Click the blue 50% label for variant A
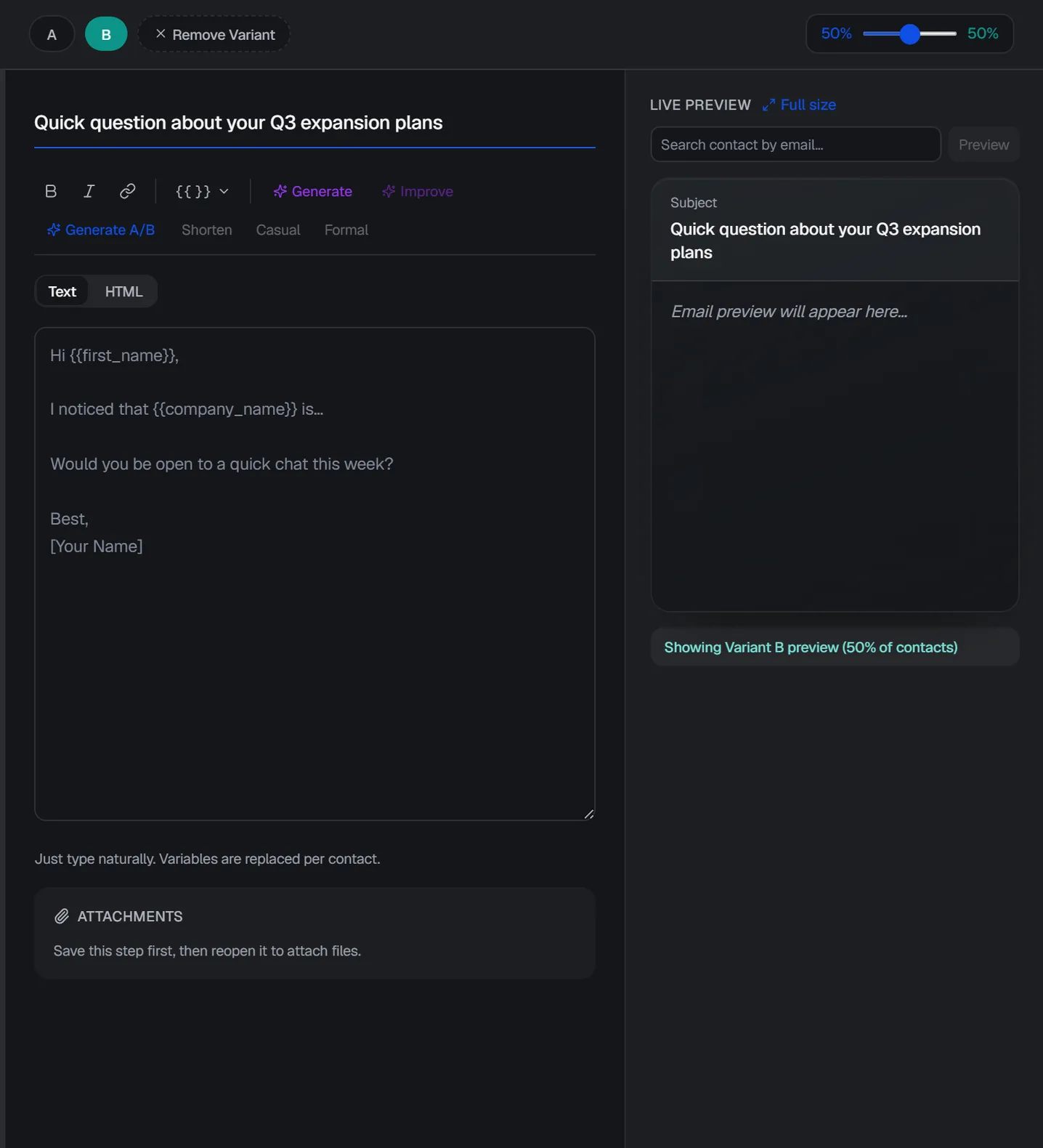The image size is (1043, 1148). pyautogui.click(x=836, y=33)
